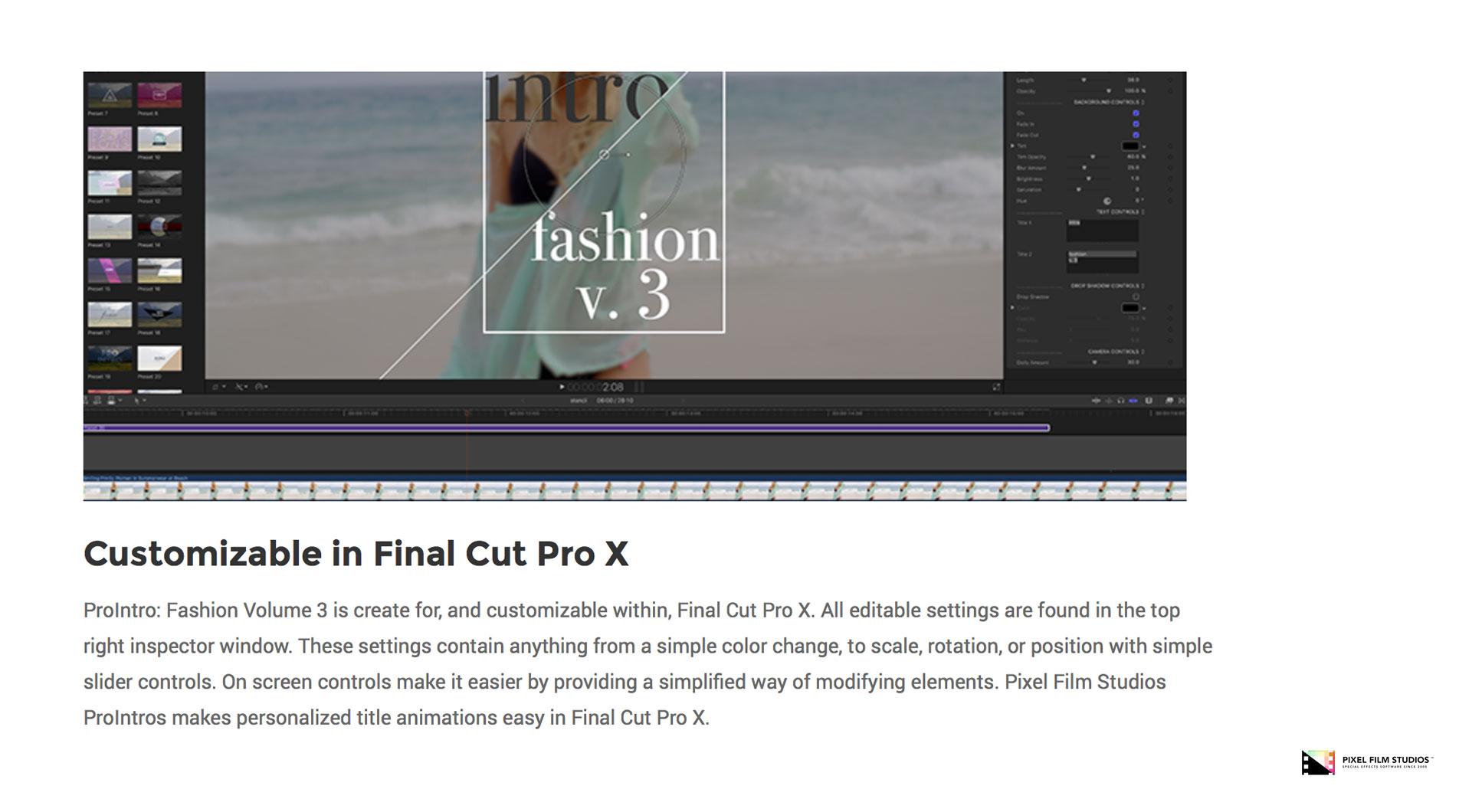Image resolution: width=1459 pixels, height=812 pixels.
Task: Select the Preset 17 thumbnail
Action: tap(110, 315)
